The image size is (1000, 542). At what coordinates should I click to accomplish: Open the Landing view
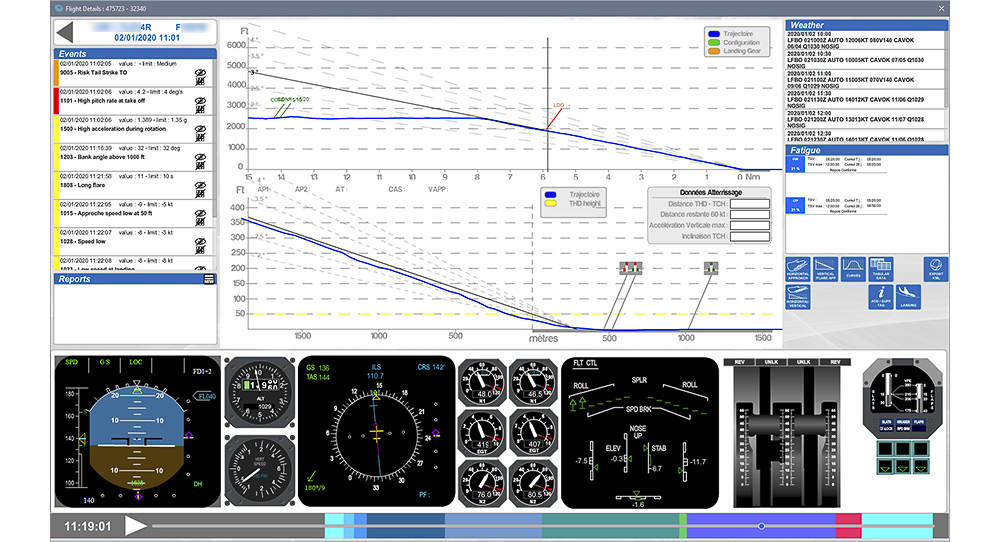point(907,296)
